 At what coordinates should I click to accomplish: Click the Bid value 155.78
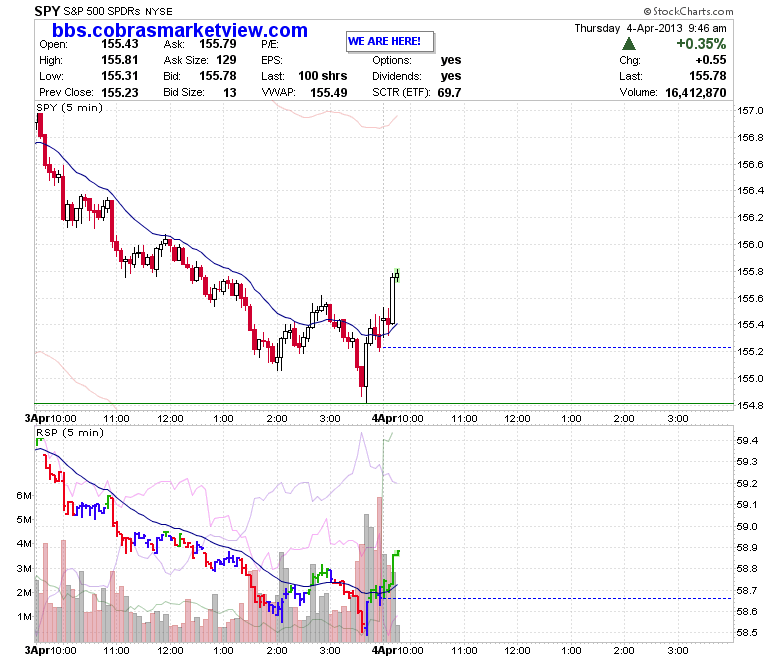(x=217, y=76)
